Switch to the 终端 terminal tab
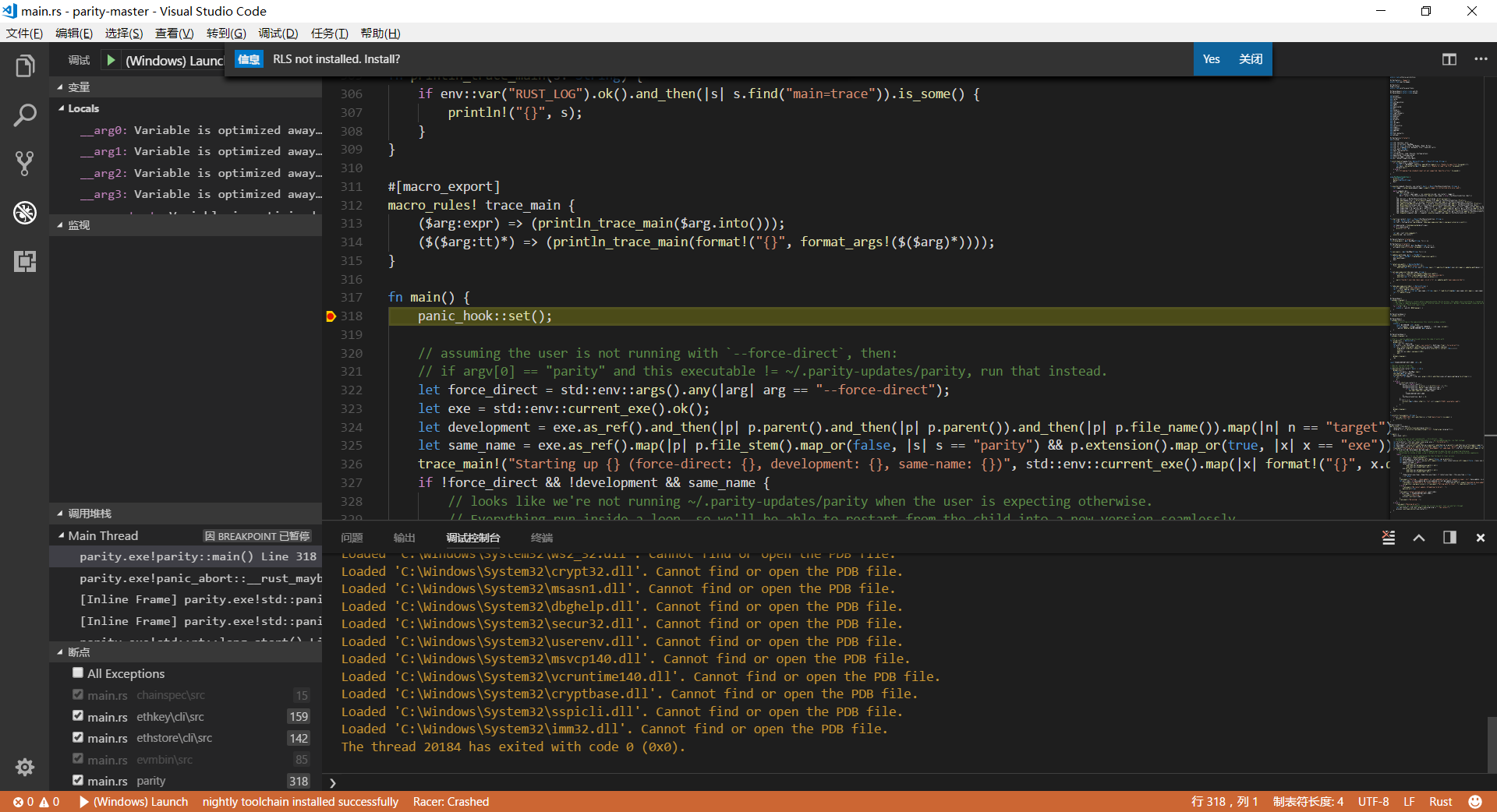The height and width of the screenshot is (812, 1497). click(542, 538)
